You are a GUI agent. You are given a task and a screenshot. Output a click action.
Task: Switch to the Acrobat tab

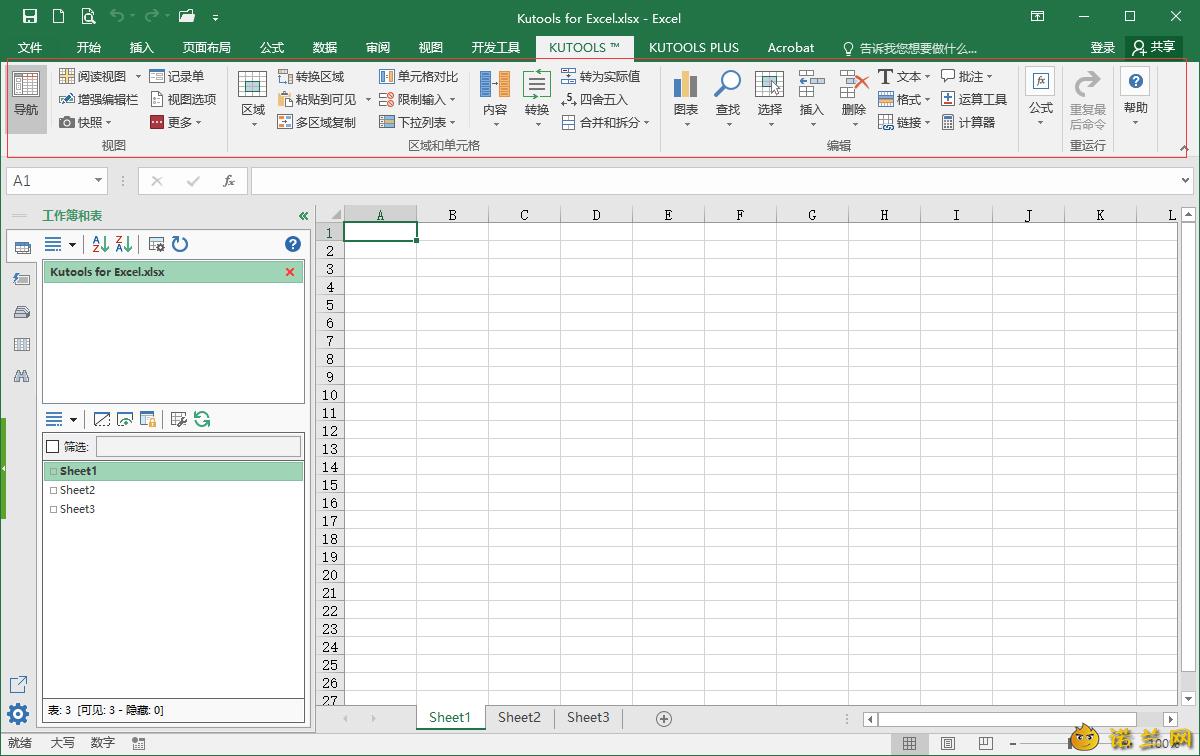[791, 47]
